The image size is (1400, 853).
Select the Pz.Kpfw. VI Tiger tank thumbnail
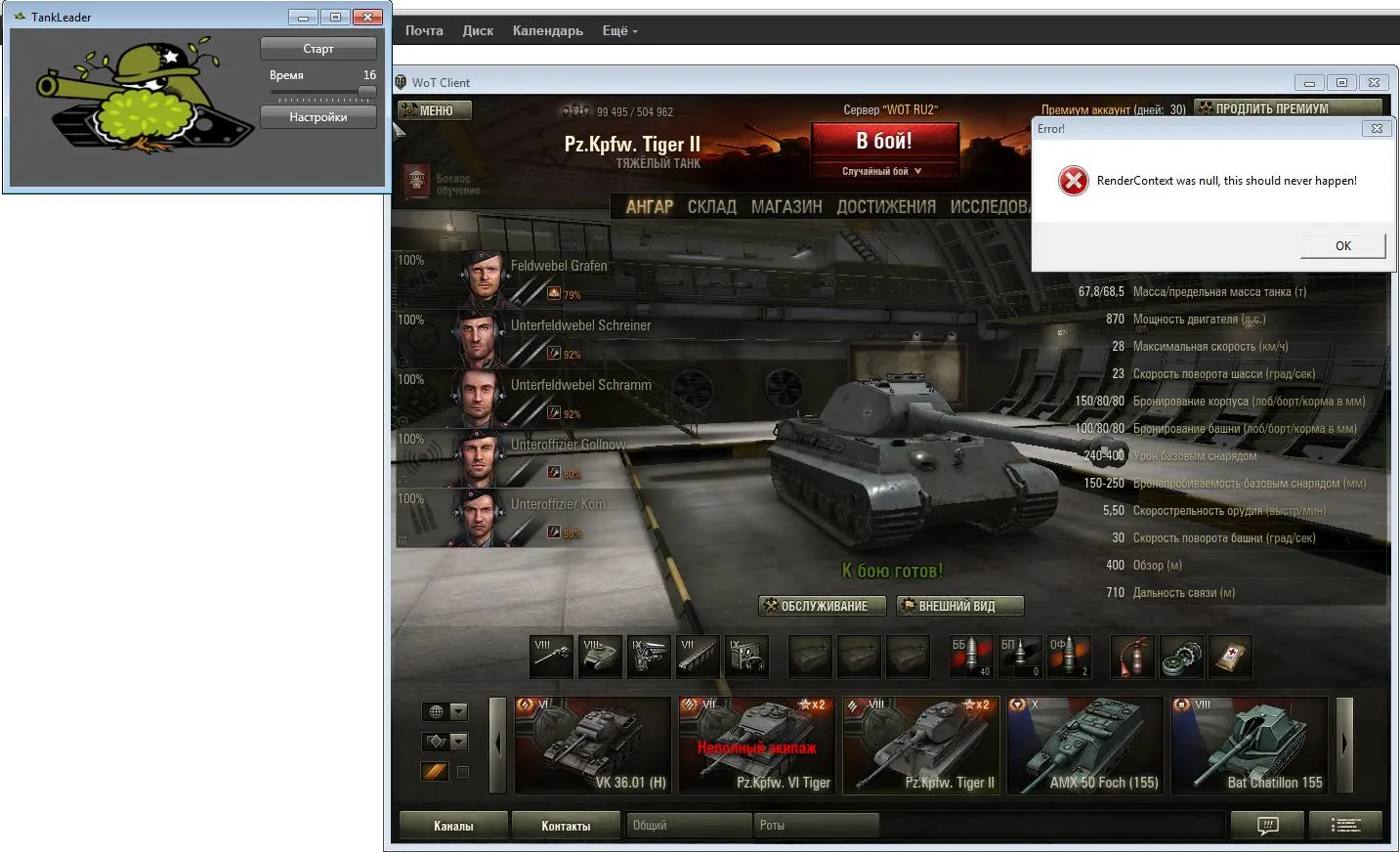[757, 745]
